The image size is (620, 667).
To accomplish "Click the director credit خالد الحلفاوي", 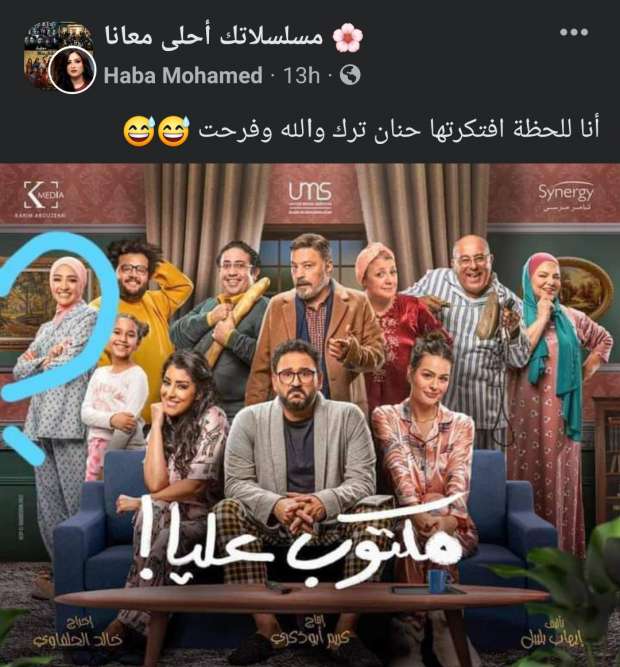I will 77,634.
